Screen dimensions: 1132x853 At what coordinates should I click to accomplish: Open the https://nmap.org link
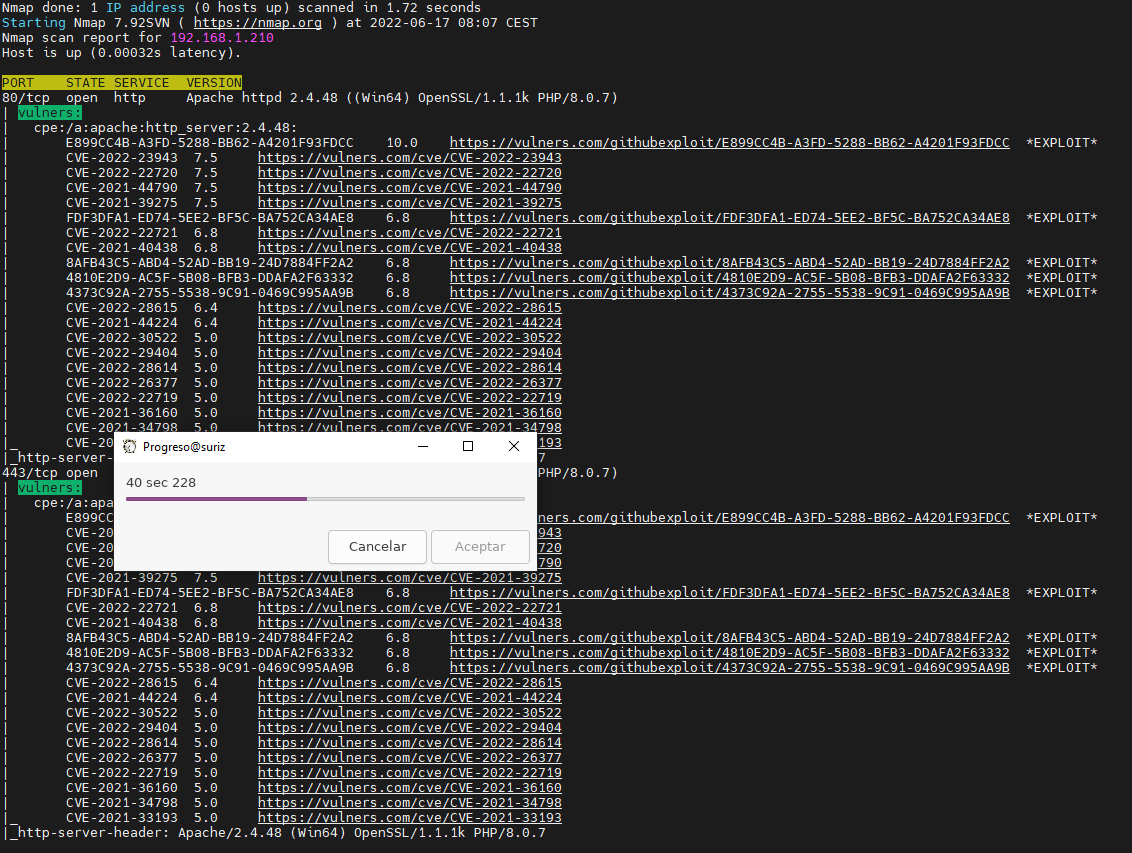click(258, 22)
